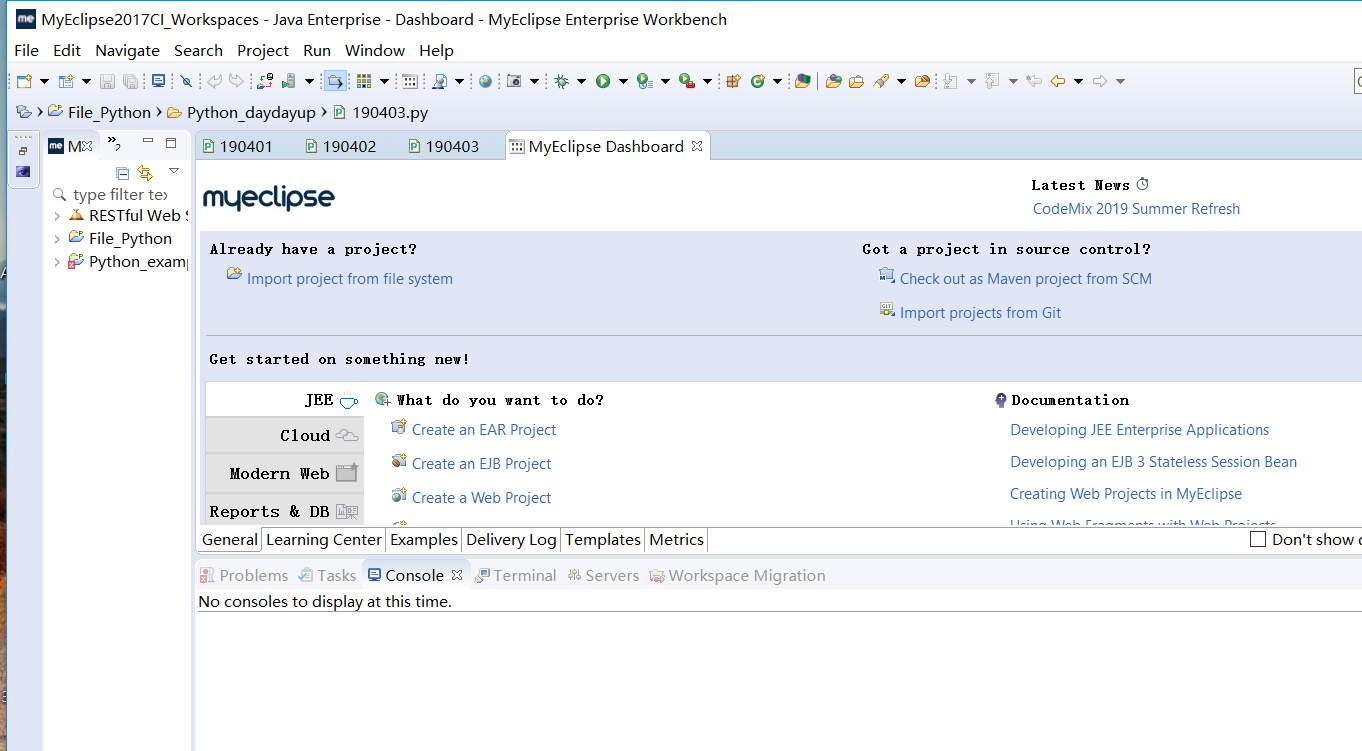
Task: Click the Restore icon in left trim
Action: click(23, 150)
